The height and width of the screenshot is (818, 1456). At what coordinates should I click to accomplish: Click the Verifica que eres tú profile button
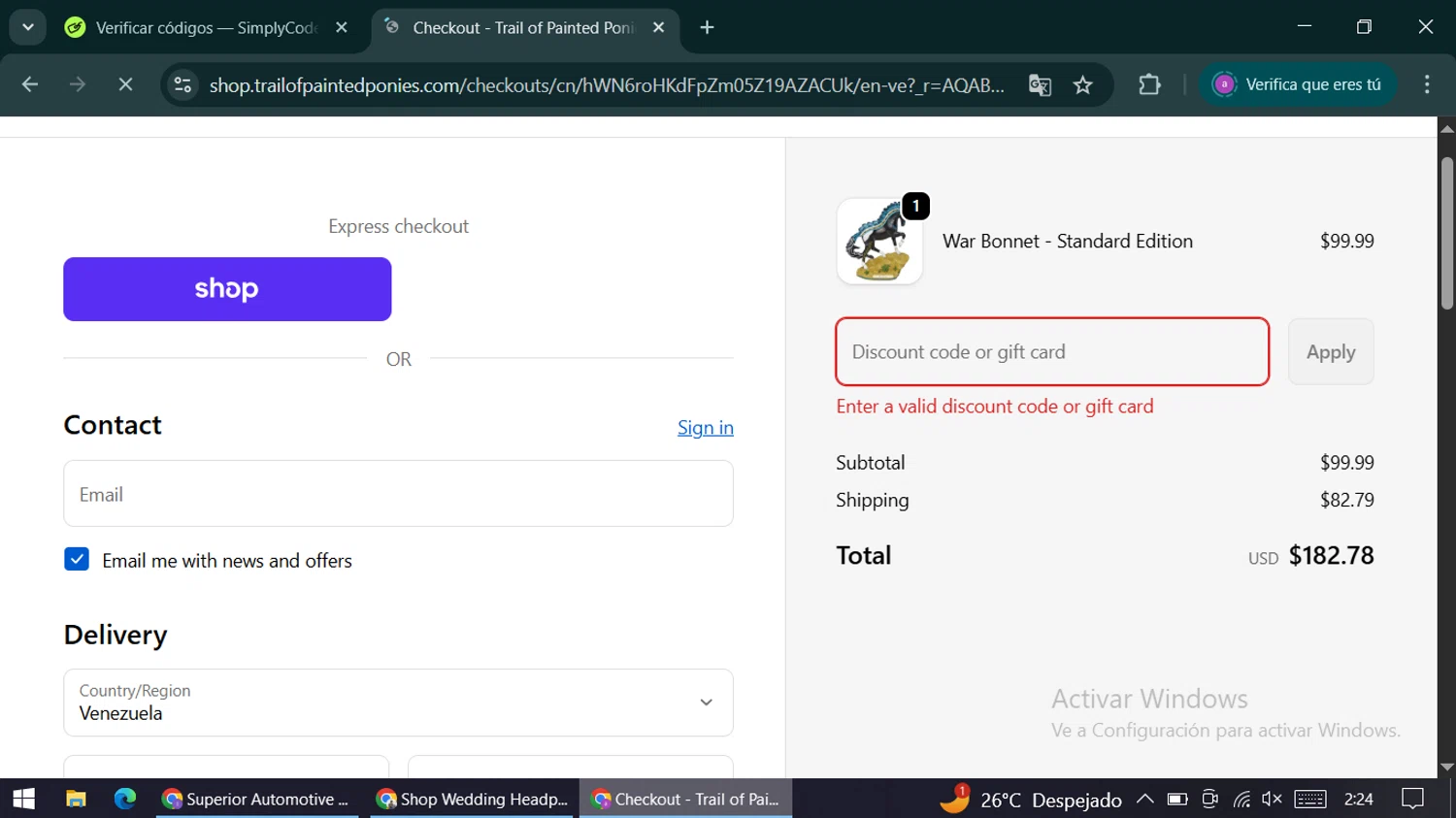click(x=1298, y=84)
